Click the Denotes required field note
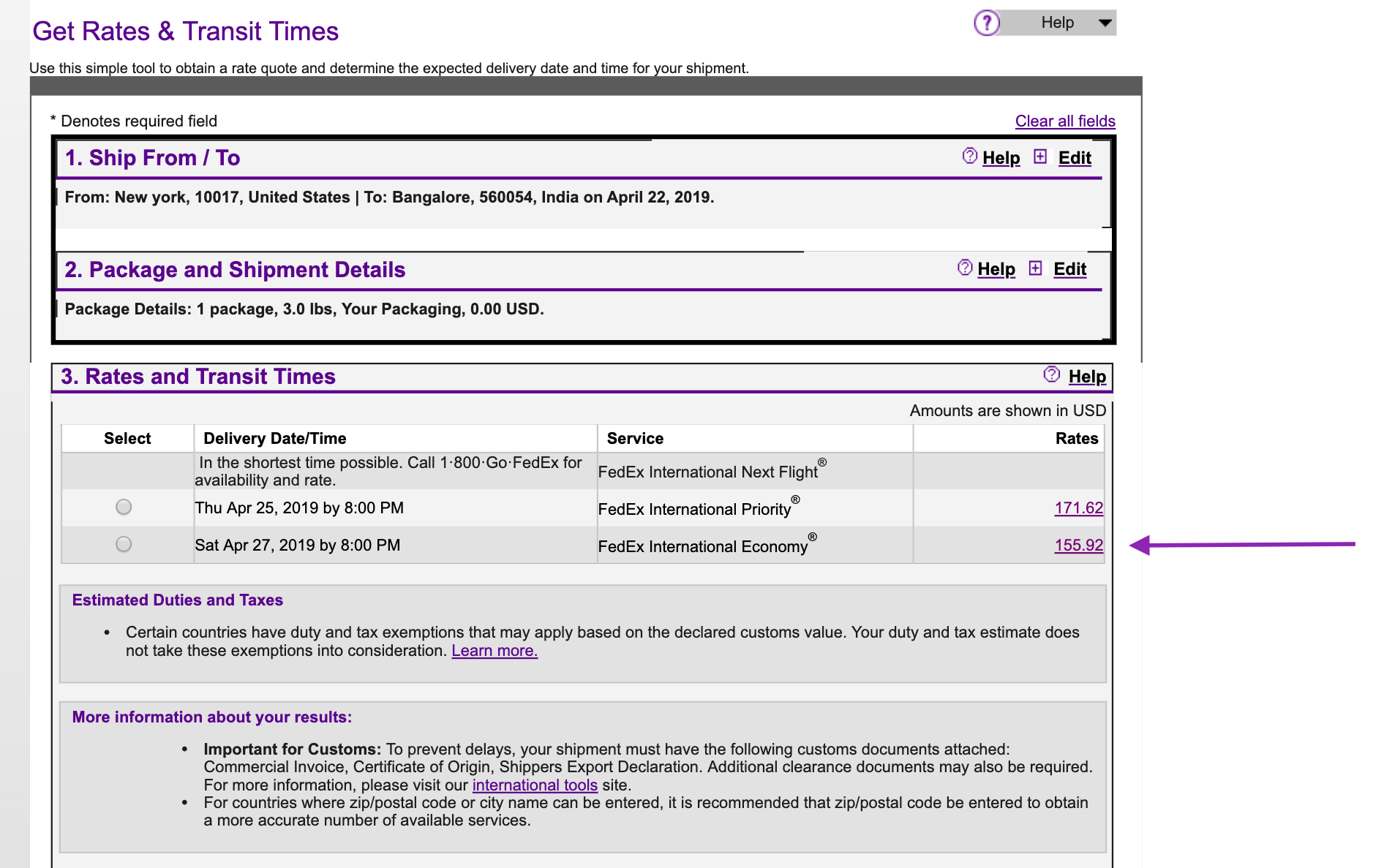 134,121
